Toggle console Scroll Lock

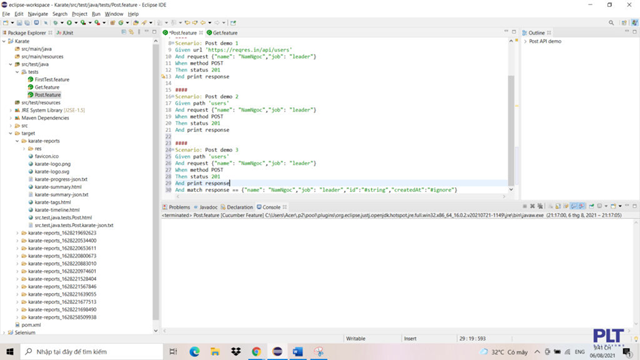pyautogui.click(x=558, y=207)
